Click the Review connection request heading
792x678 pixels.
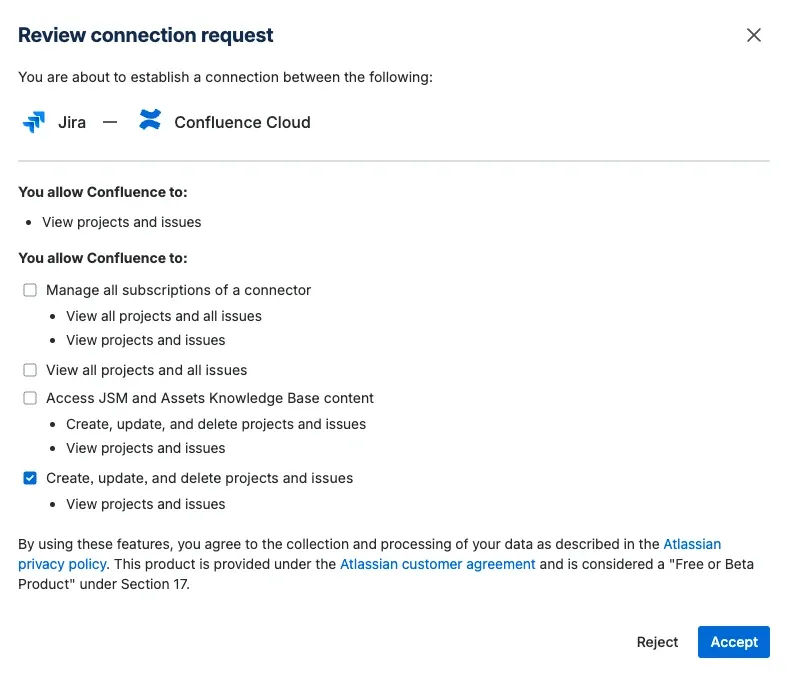145,35
